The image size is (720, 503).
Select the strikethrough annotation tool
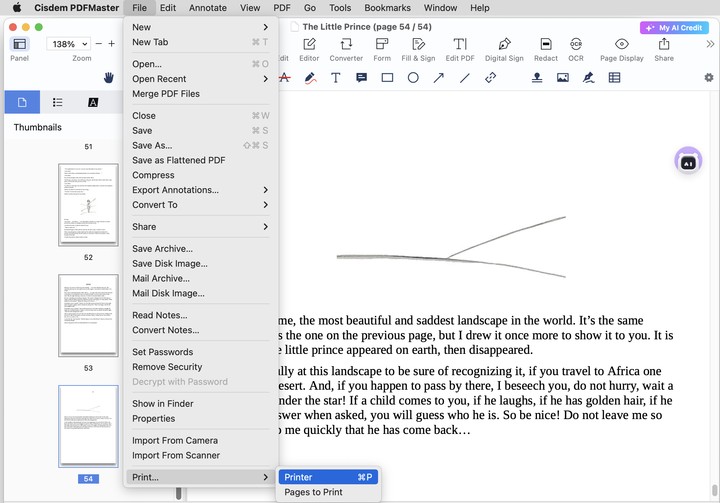pyautogui.click(x=285, y=78)
